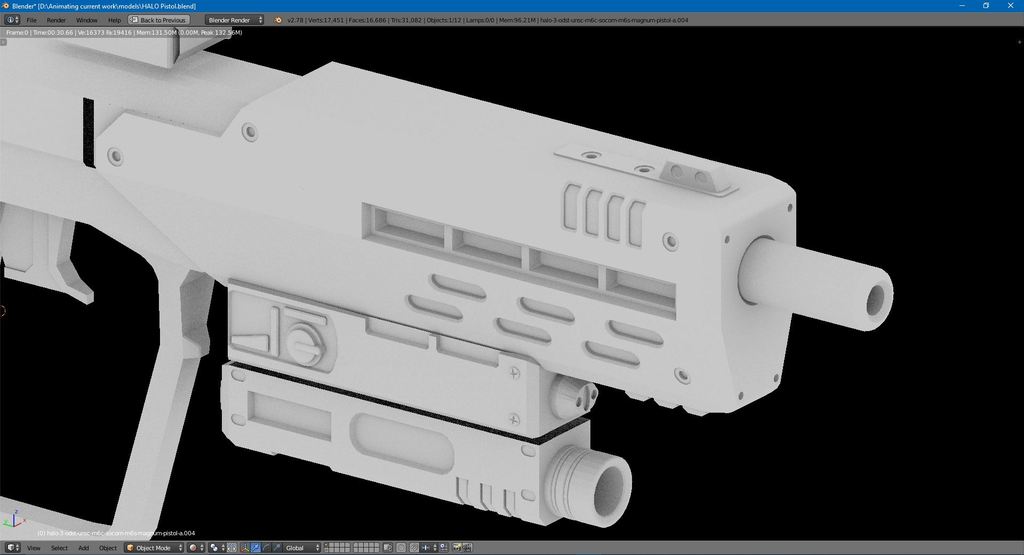This screenshot has height=555, width=1024.
Task: Click the Blender logo icon in header
Action: [278, 20]
